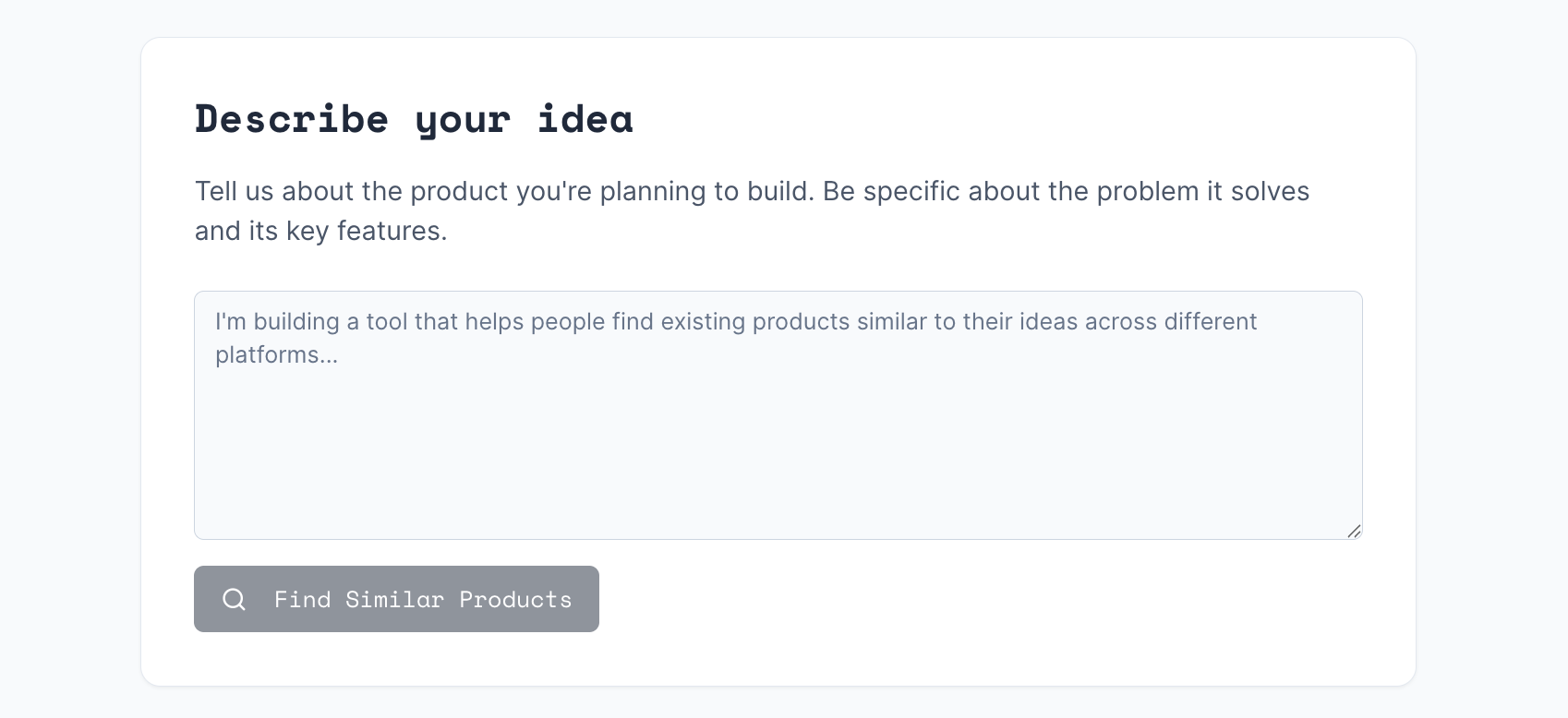Click the instruction paragraph "Tell us about the product"
This screenshot has height=718, width=1568.
point(752,210)
